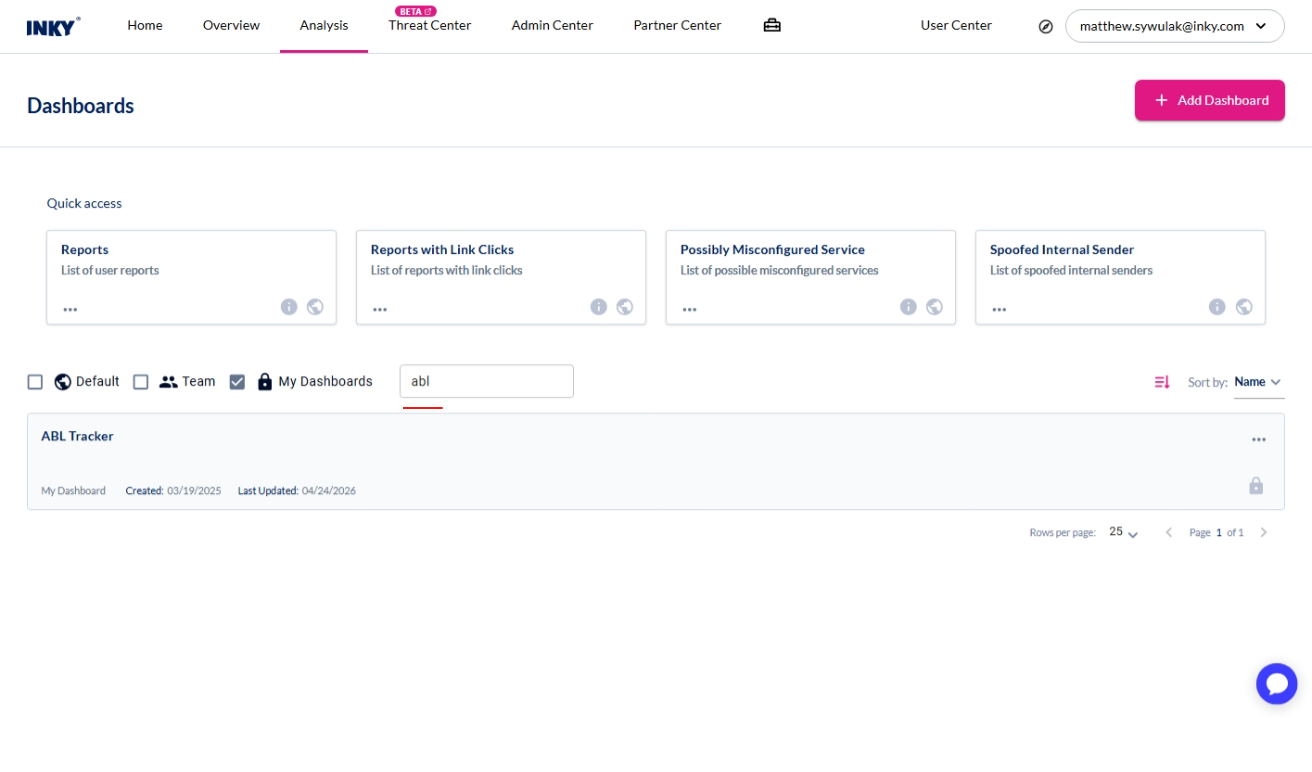
Task: Click the Last Updated 04/24/2026 text
Action: tap(297, 491)
